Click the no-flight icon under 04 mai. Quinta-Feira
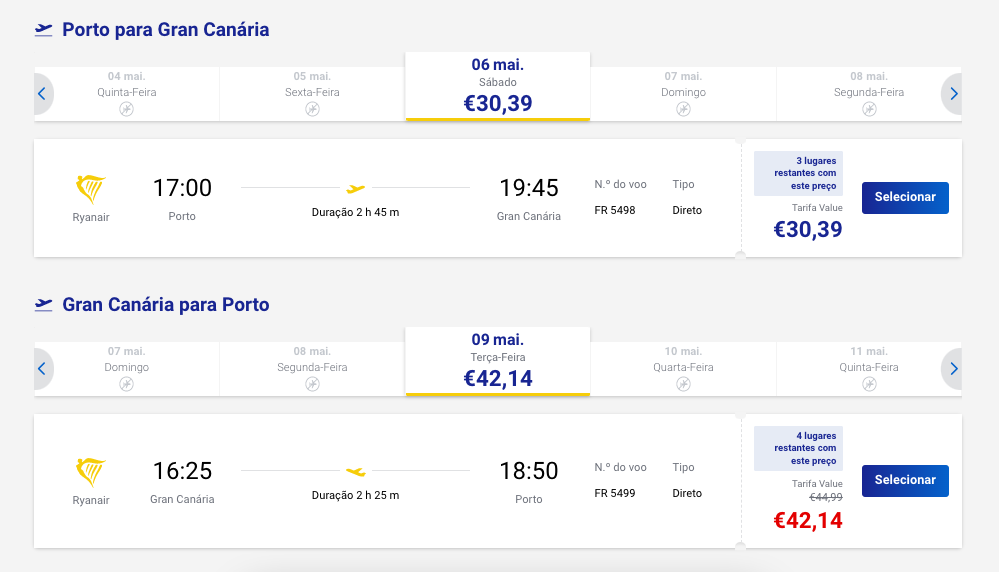This screenshot has width=999, height=572. click(126, 110)
